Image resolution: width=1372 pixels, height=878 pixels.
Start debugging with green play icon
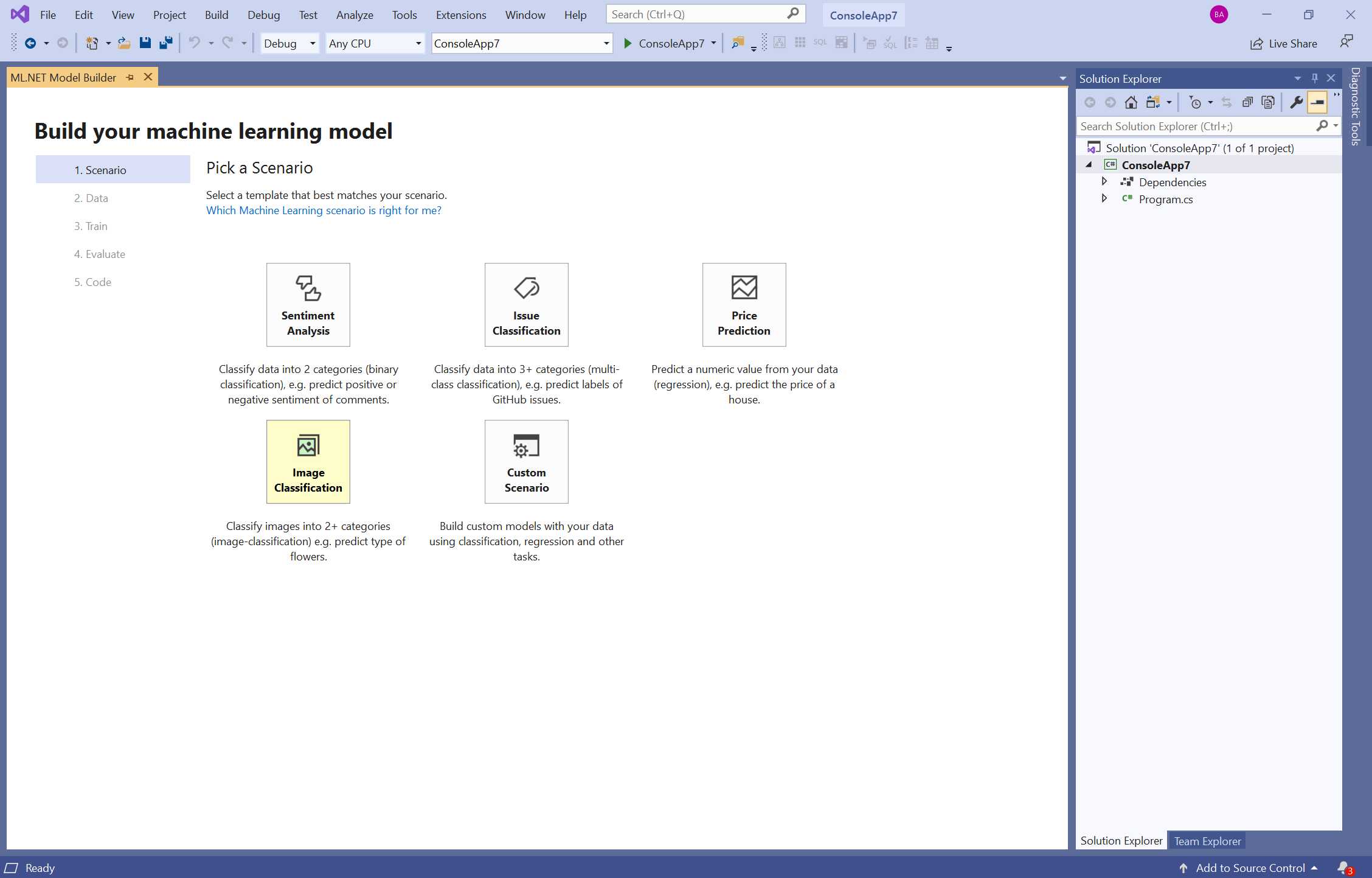(x=628, y=43)
